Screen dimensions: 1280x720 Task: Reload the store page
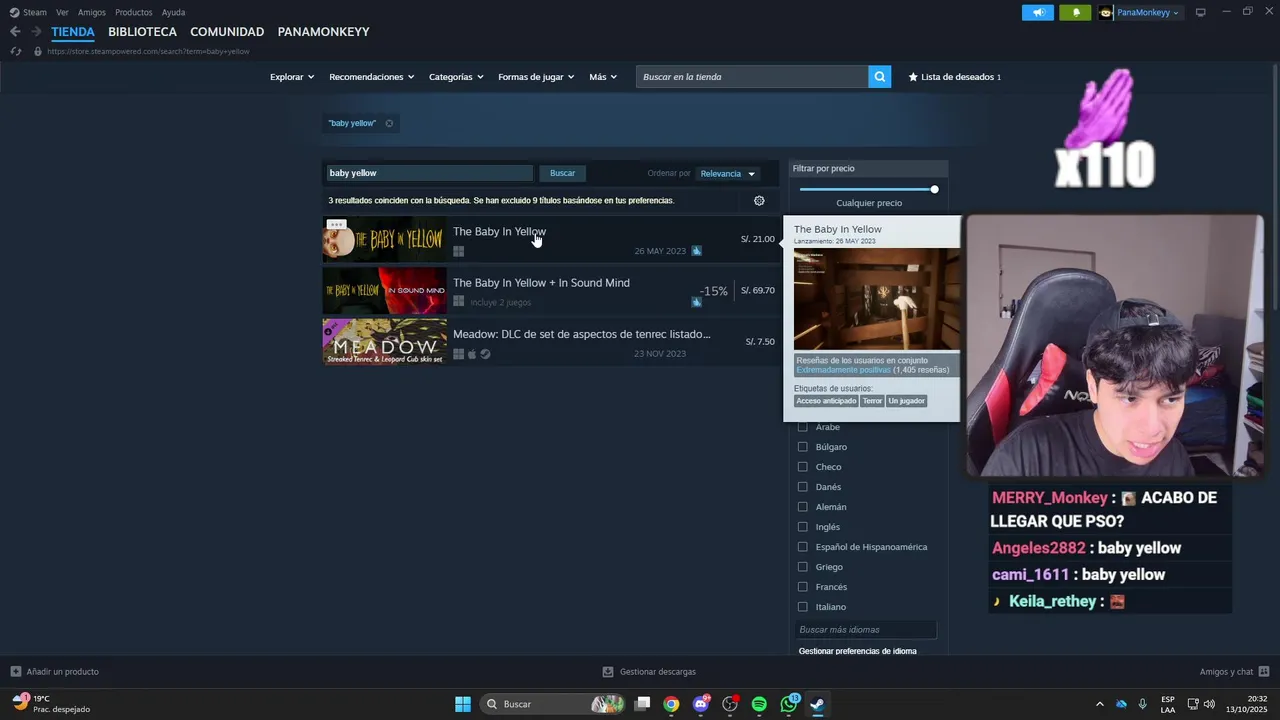tap(15, 51)
